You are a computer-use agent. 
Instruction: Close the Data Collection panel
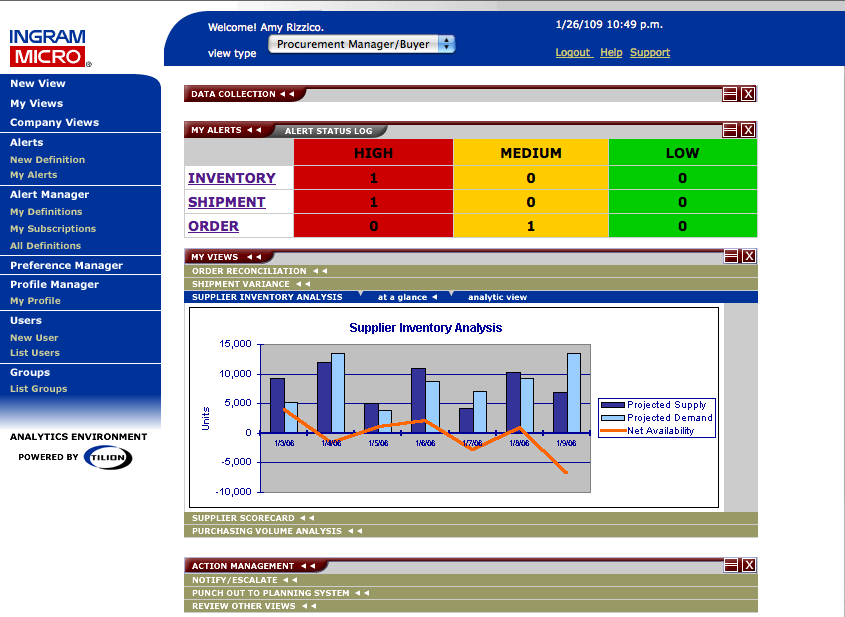748,94
